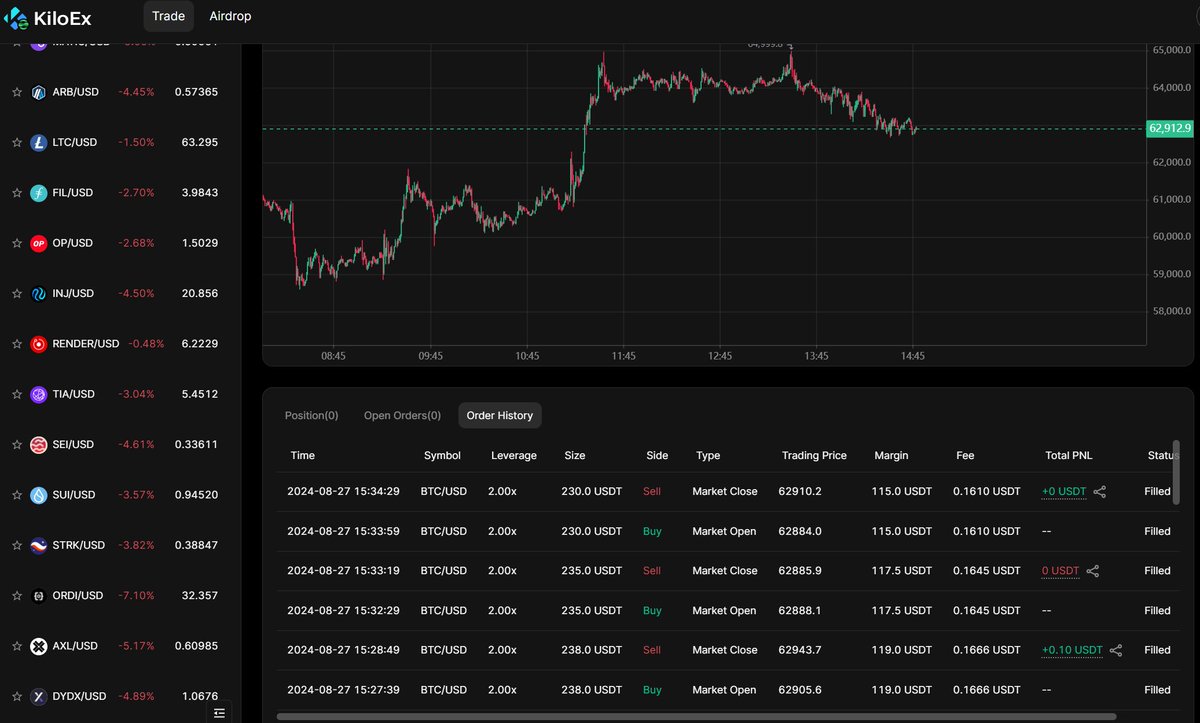The image size is (1200, 723).
Task: Click the Total PNL column header
Action: click(x=1069, y=455)
